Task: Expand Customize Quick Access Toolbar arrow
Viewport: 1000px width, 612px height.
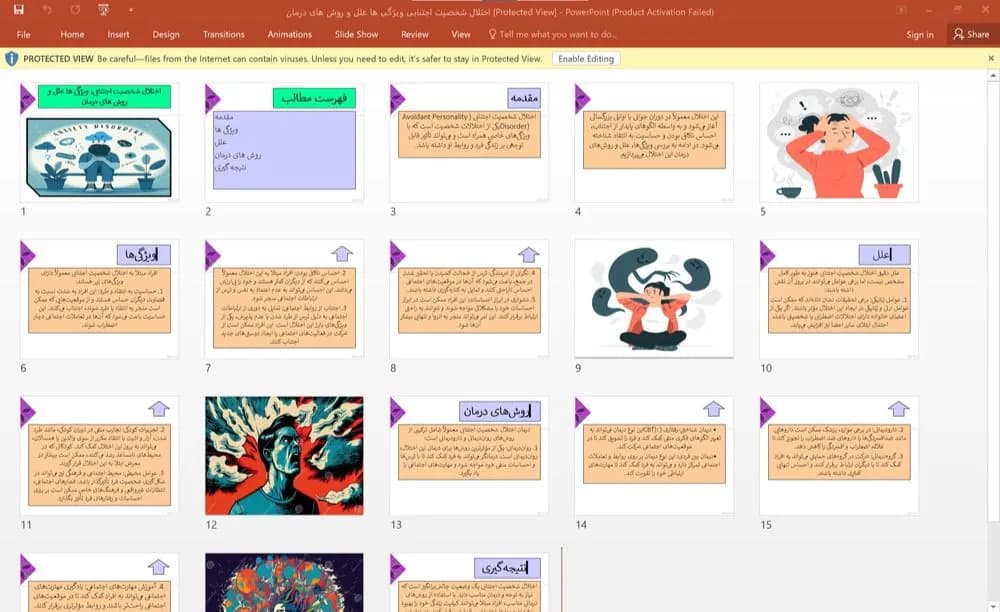Action: [130, 10]
